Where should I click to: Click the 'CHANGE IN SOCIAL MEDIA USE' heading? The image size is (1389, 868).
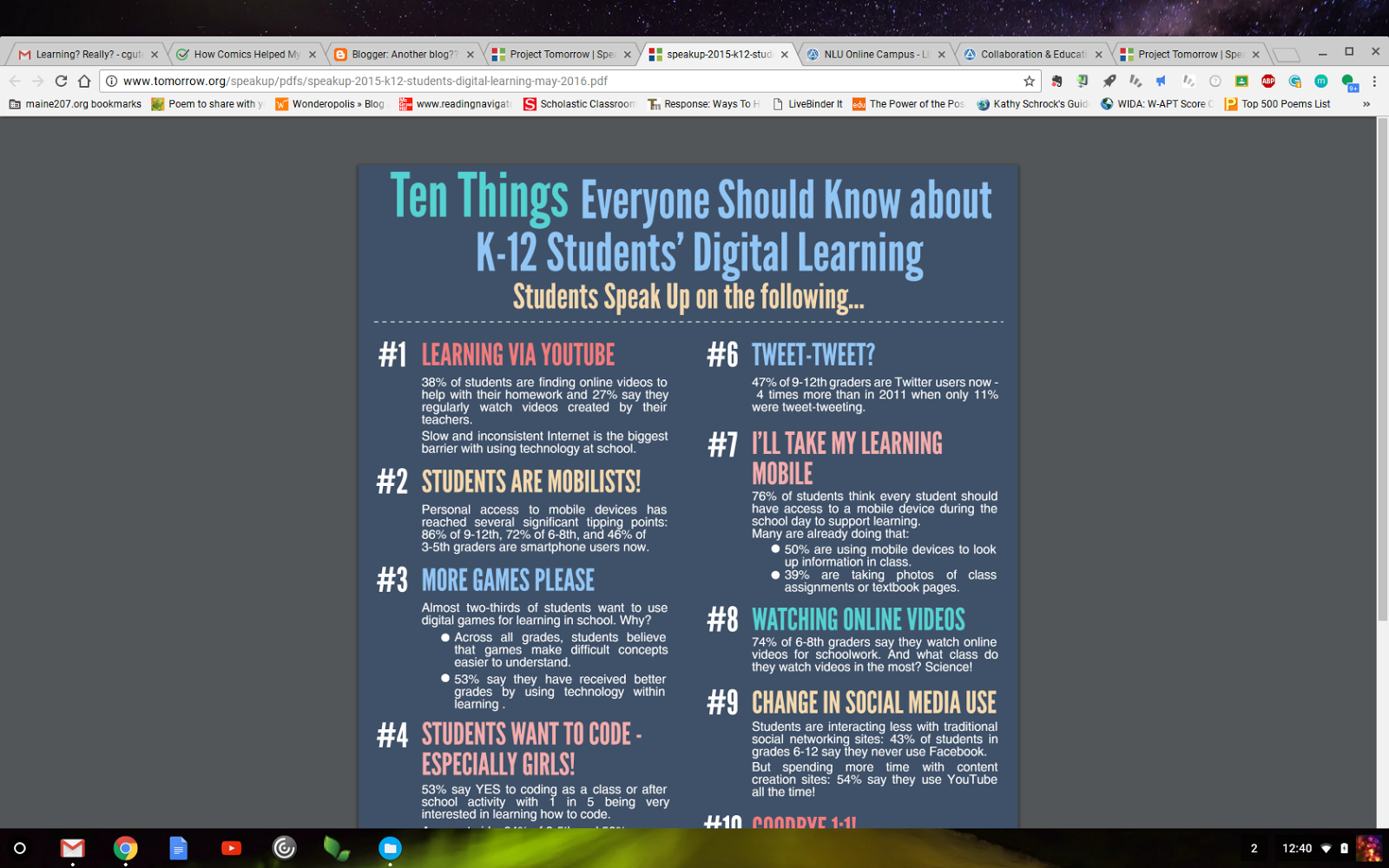(x=874, y=702)
